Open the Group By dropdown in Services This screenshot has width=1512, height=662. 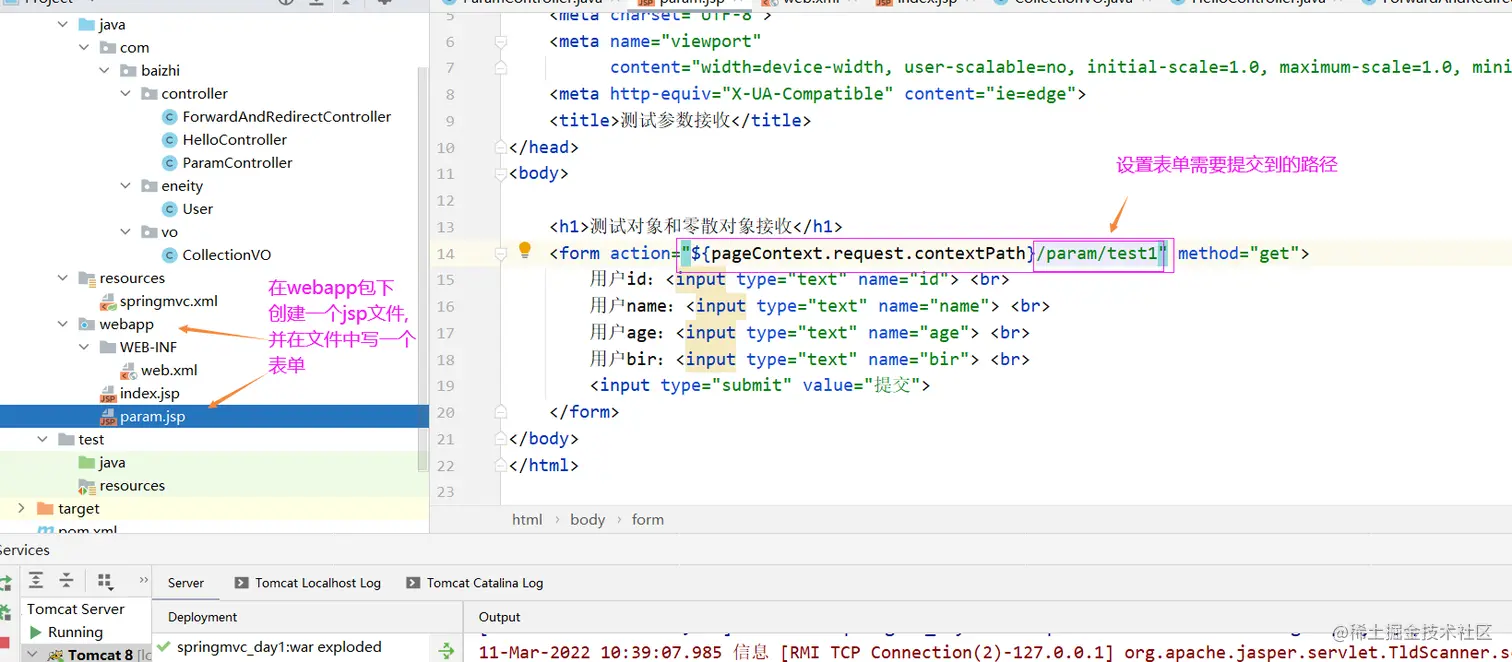[x=105, y=580]
